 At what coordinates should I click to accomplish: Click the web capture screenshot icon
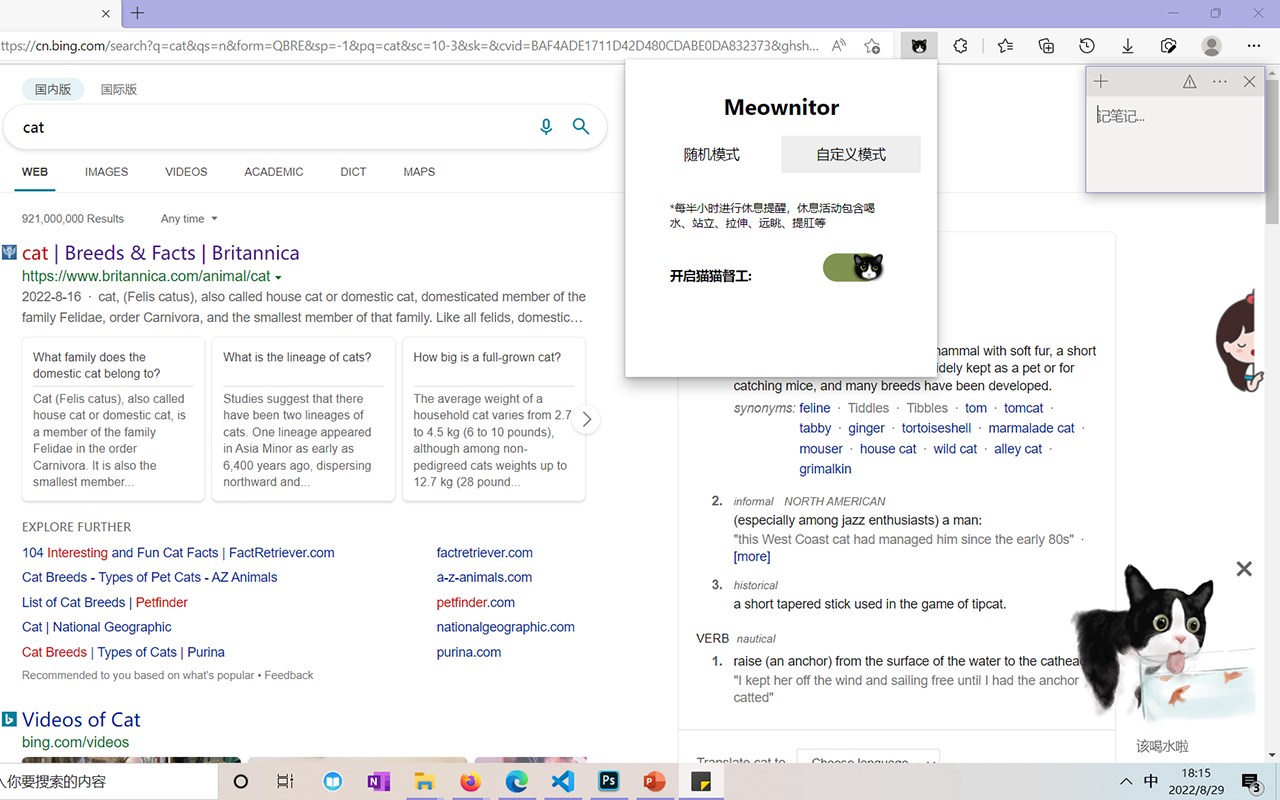tap(1169, 46)
